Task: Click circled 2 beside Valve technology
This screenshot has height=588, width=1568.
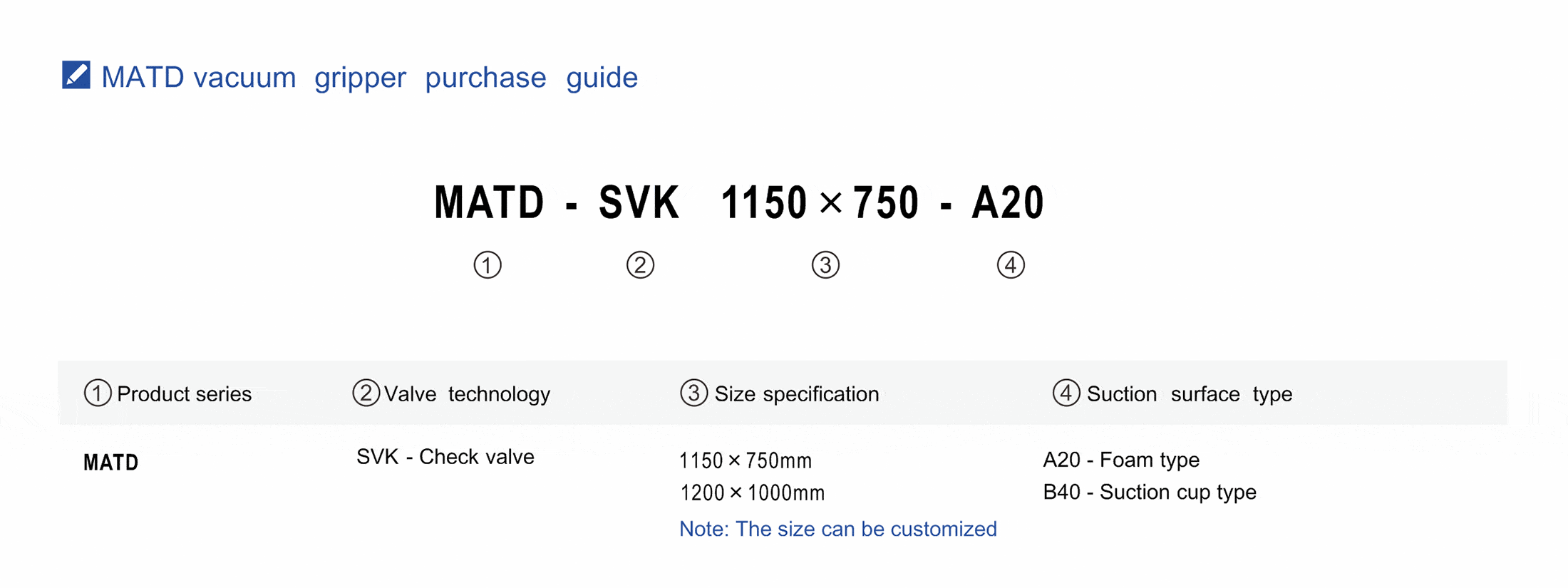Action: [366, 393]
